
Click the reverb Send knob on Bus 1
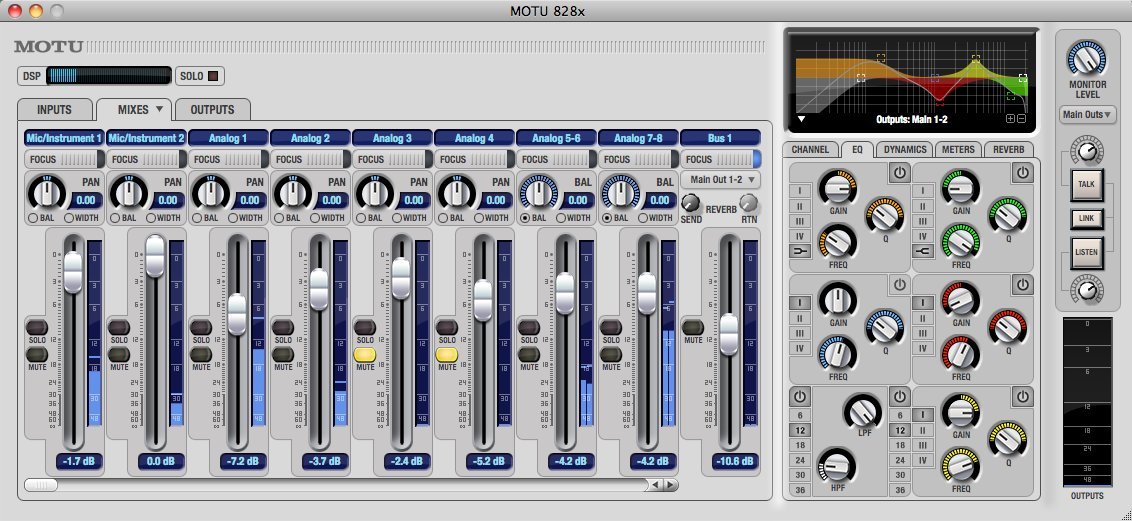(690, 201)
